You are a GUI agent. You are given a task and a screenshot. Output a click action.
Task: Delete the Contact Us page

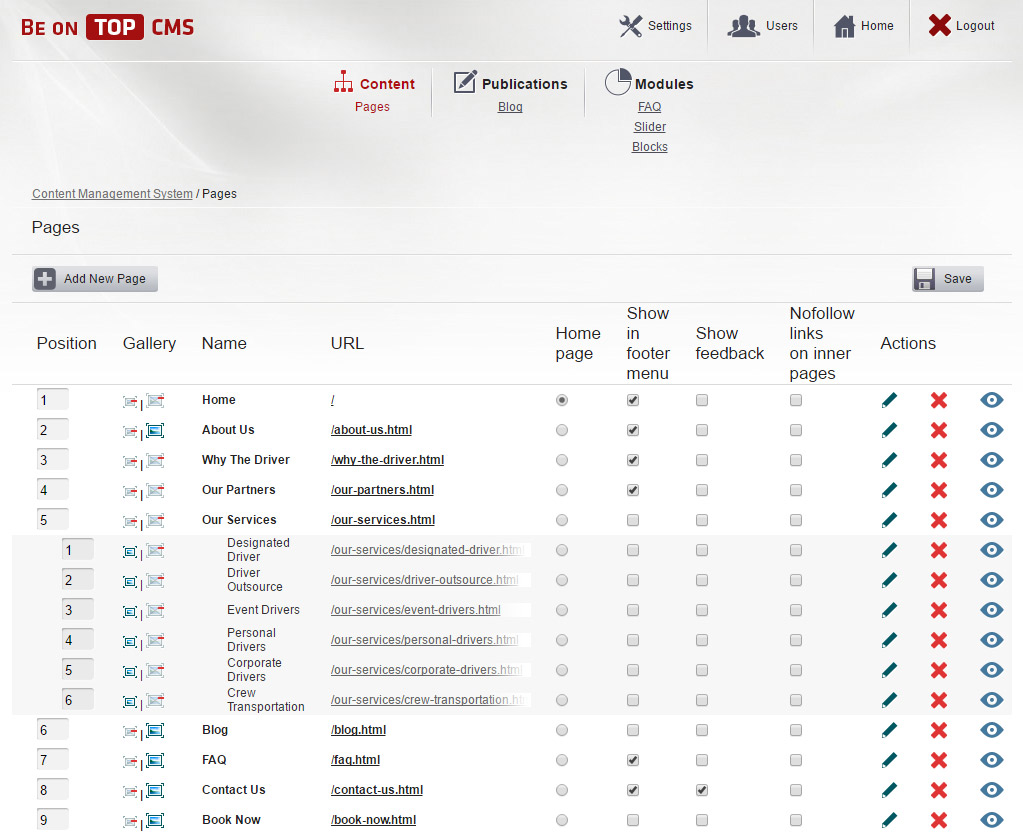[x=939, y=790]
